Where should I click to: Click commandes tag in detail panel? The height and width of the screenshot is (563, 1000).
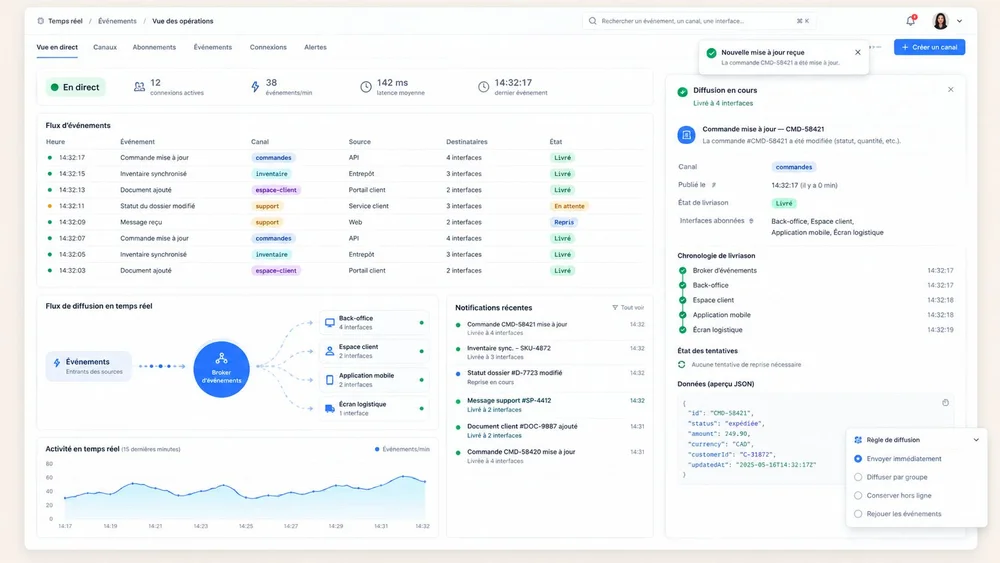793,167
